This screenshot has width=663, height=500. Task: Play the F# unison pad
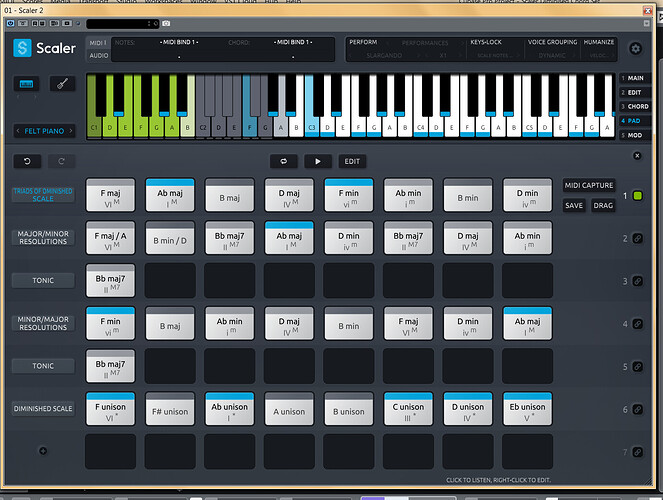pyautogui.click(x=170, y=409)
